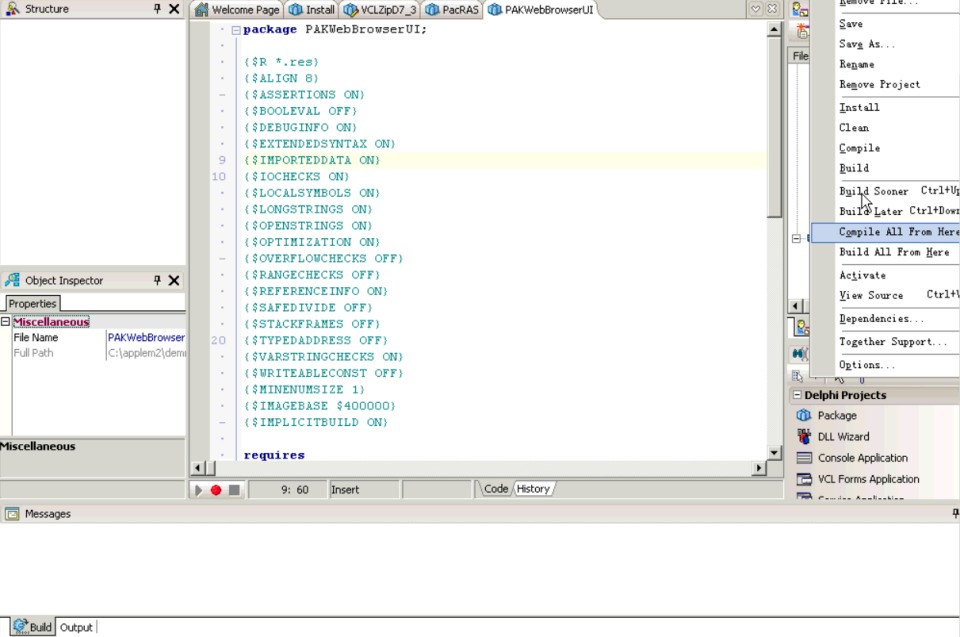Click the editor horizontal scrollbar right arrow
This screenshot has width=960, height=637.
759,468
